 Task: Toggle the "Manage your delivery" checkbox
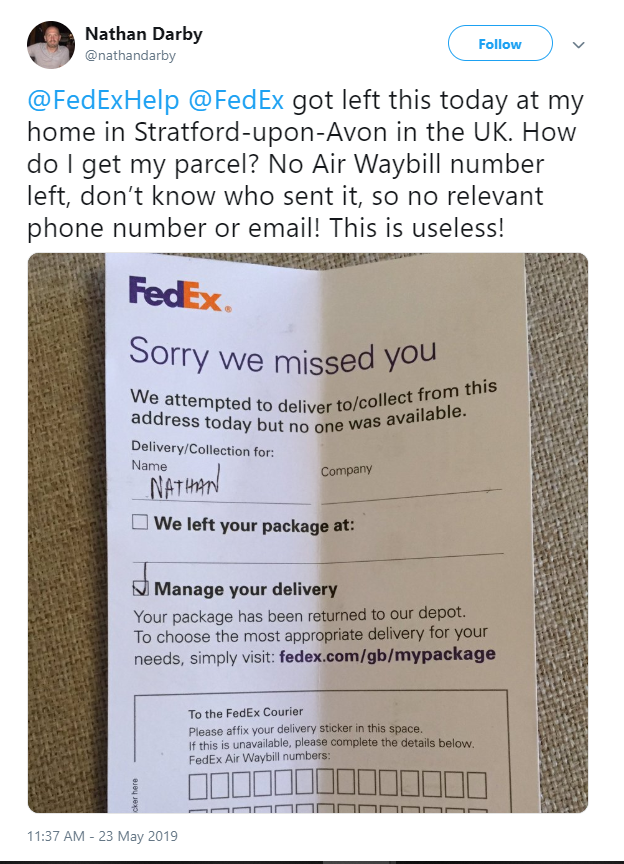(141, 589)
